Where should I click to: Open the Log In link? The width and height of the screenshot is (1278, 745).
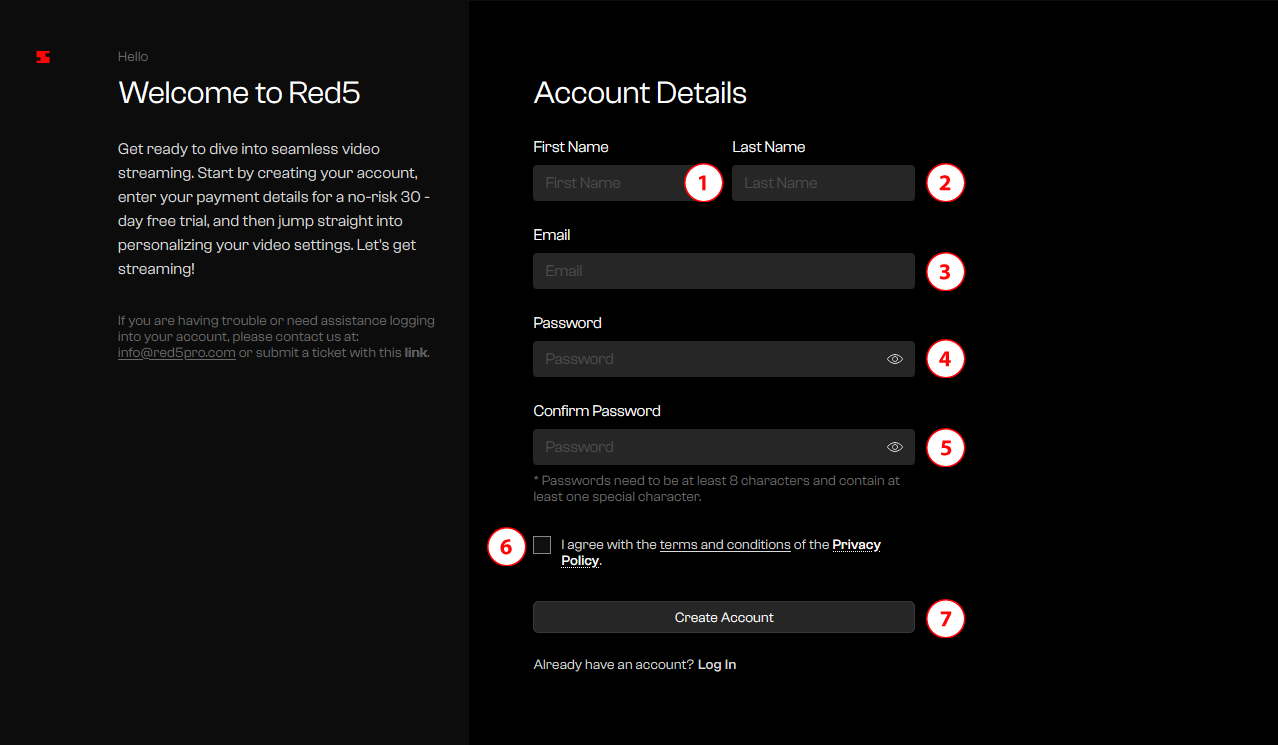[x=717, y=664]
